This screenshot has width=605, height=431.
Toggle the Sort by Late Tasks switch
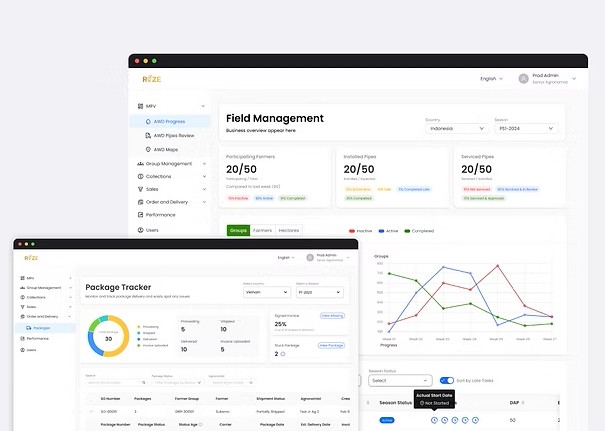point(447,380)
